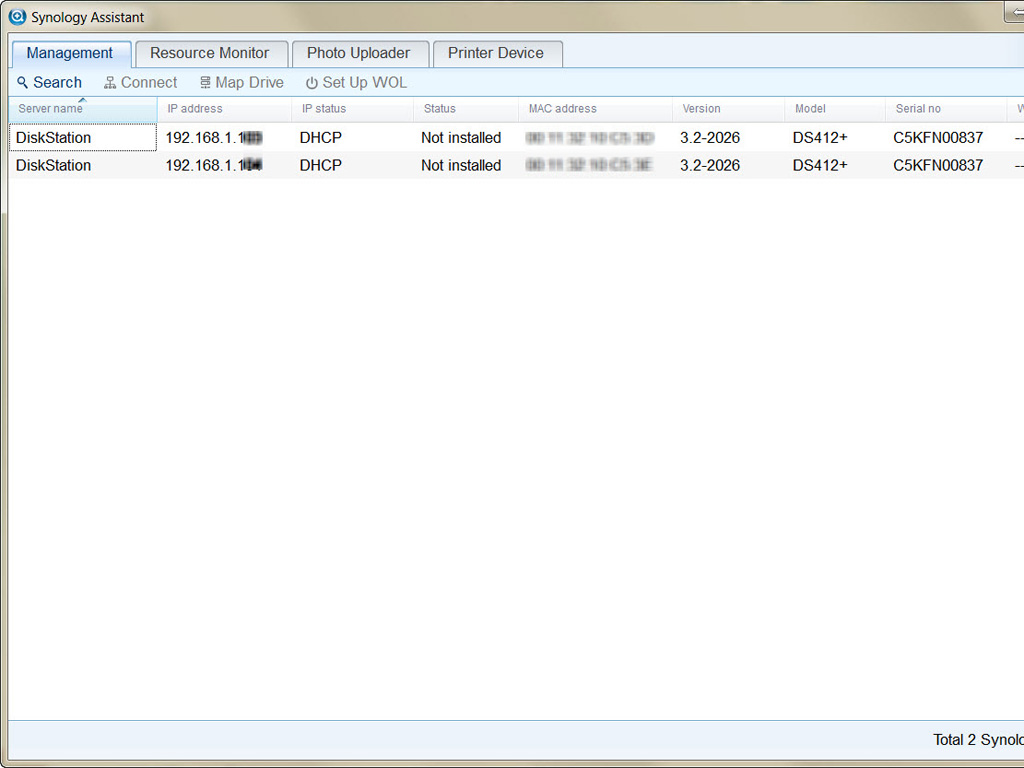Click the Total 2 Synology status text
Image resolution: width=1024 pixels, height=768 pixels.
(x=978, y=740)
